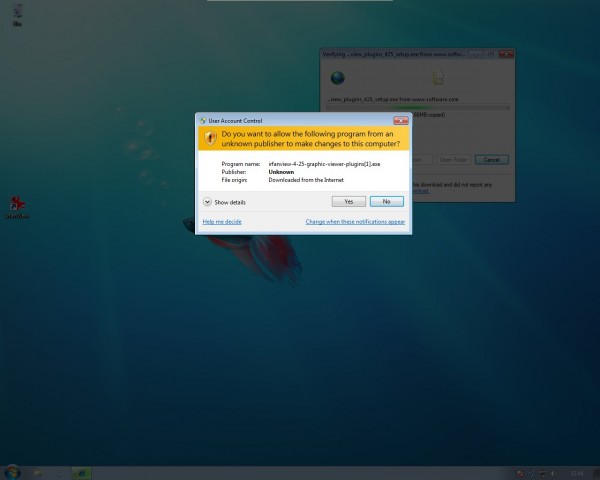600x480 pixels.
Task: Click No in User Account Control dialog
Action: (386, 201)
